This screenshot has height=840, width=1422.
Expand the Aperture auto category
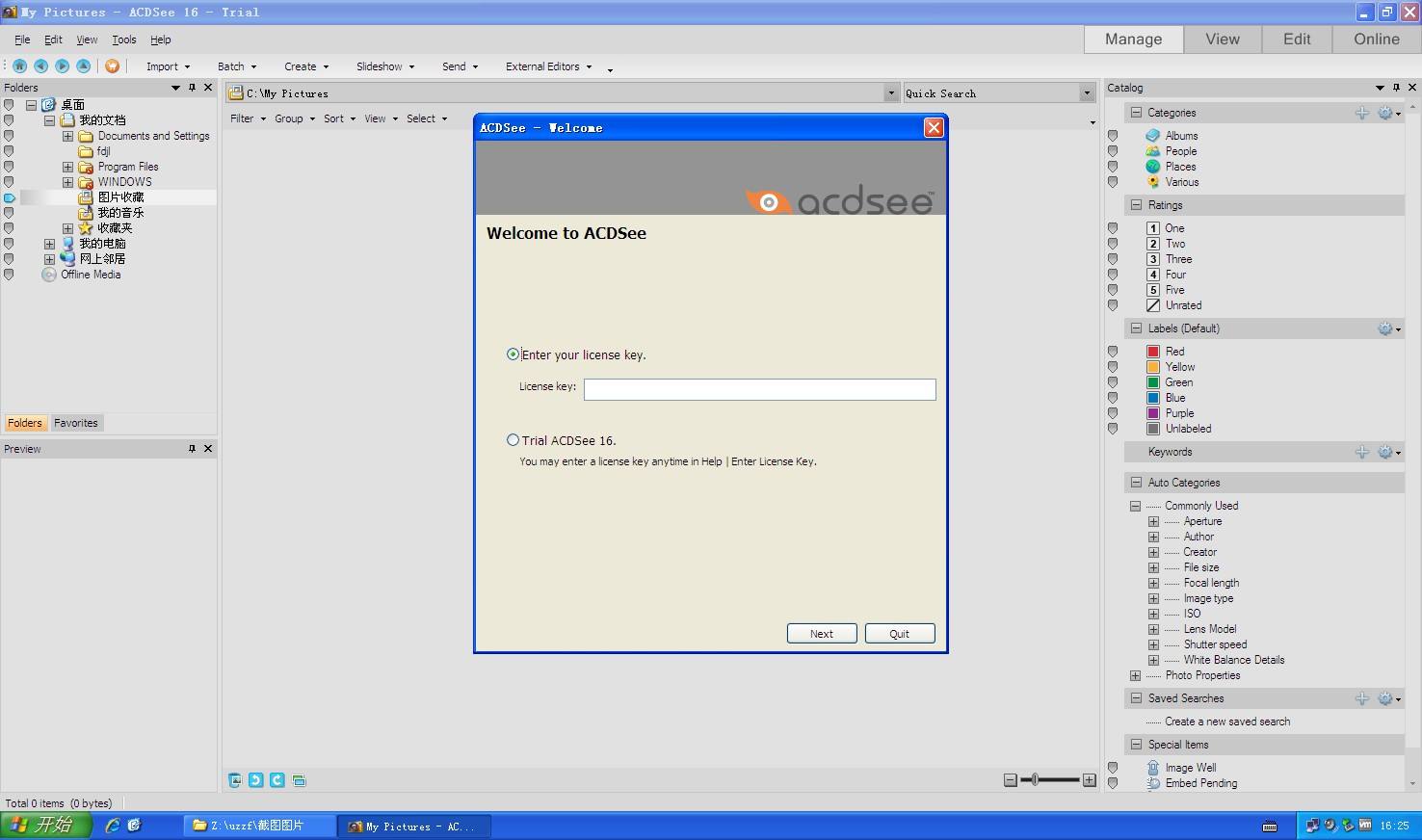point(1153,521)
